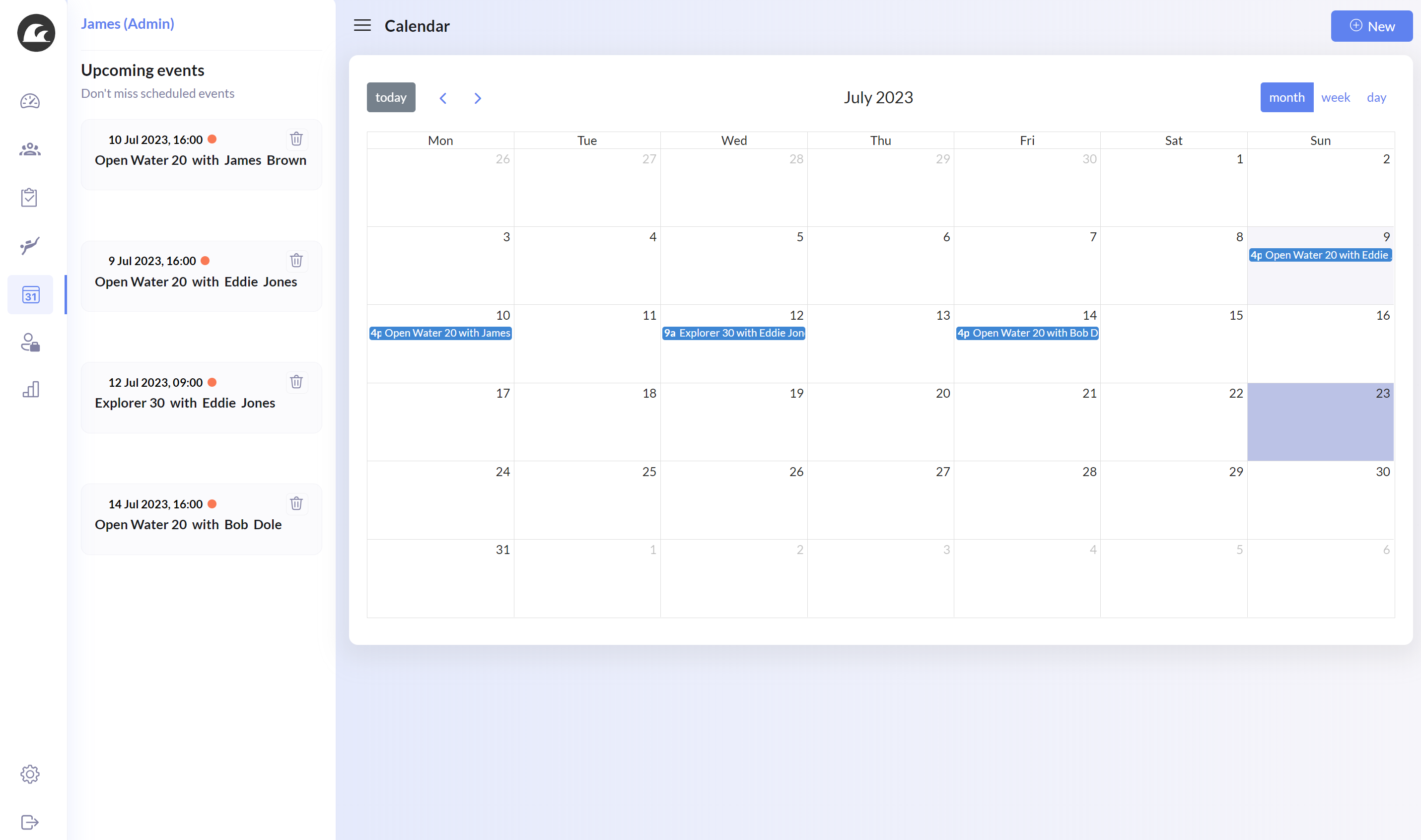Switch to week view

1335,97
